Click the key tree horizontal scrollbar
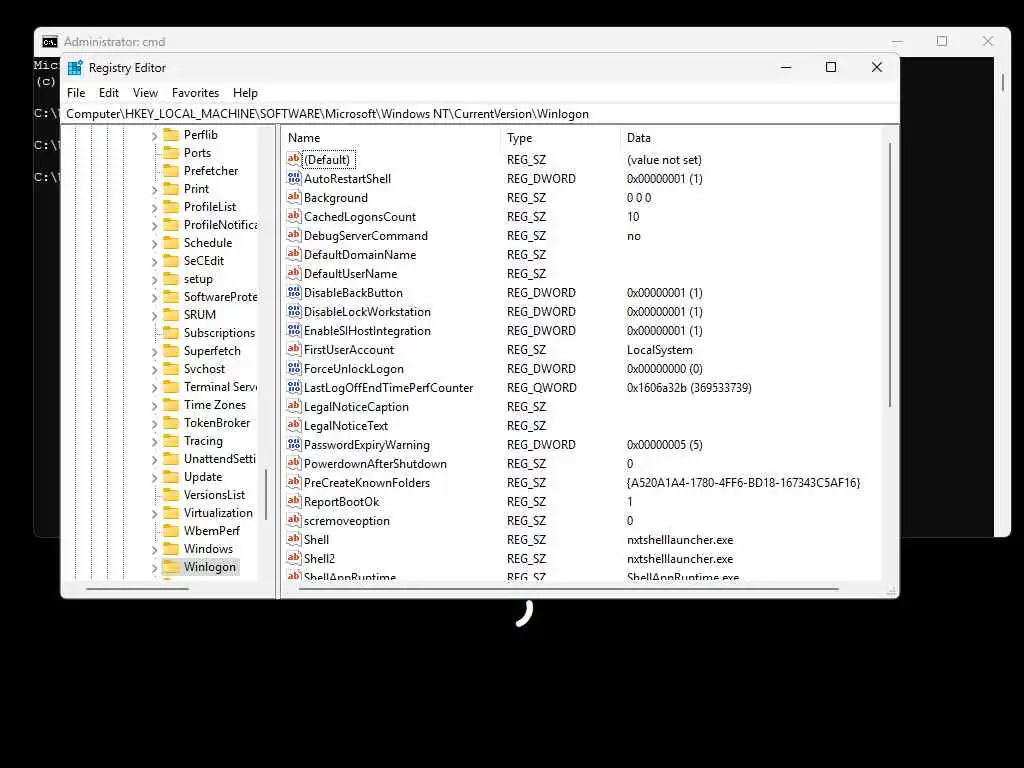Viewport: 1024px width, 768px height. 137,589
